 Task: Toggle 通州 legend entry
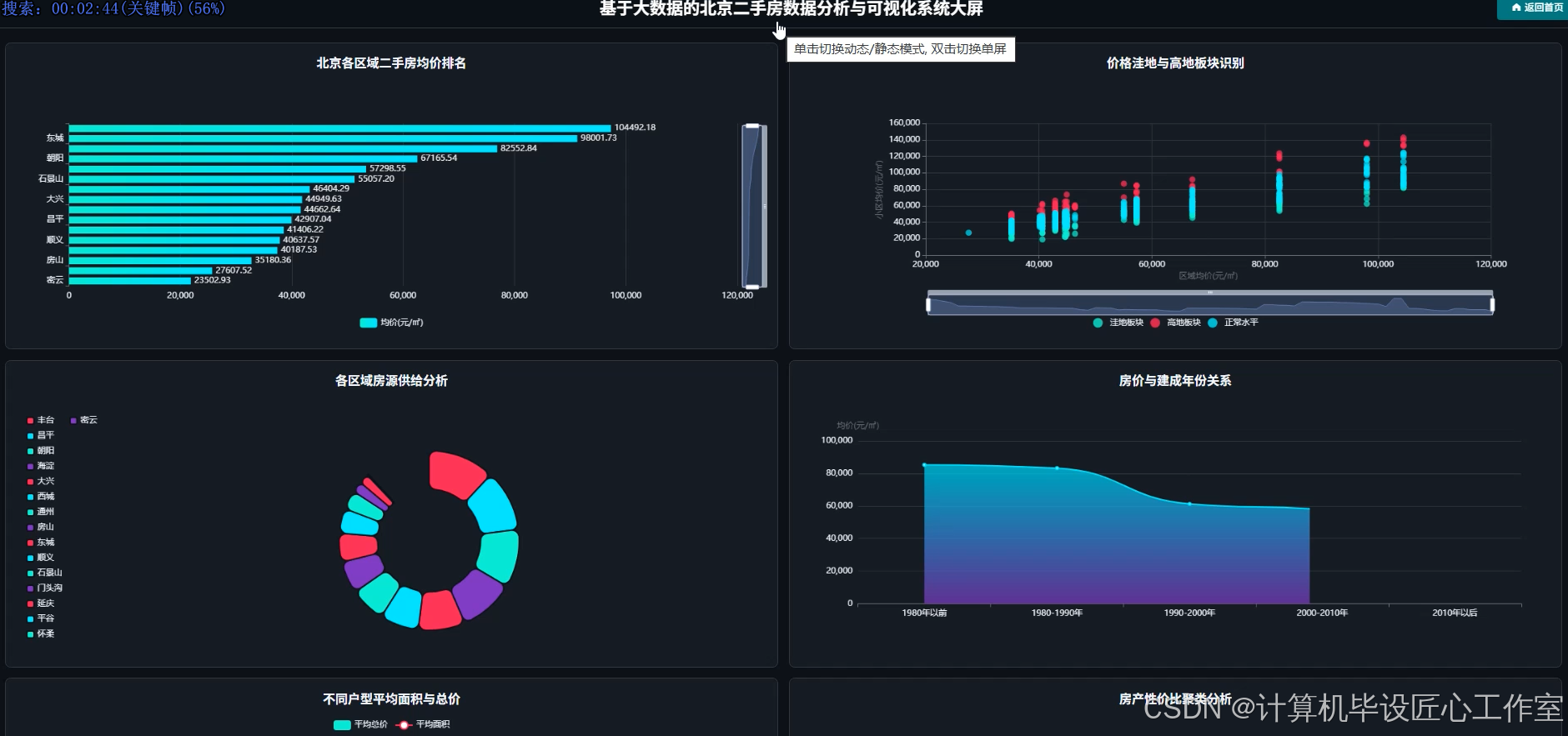click(x=41, y=512)
